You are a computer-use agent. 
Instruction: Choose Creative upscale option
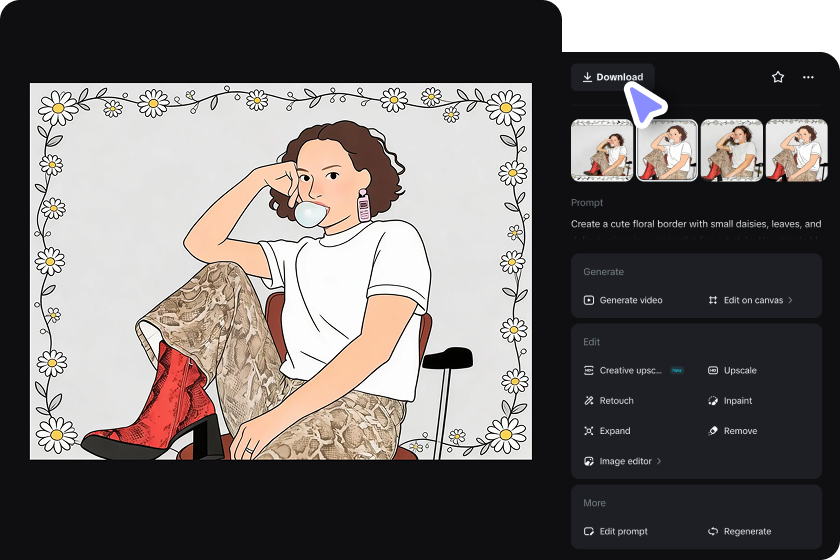point(631,370)
